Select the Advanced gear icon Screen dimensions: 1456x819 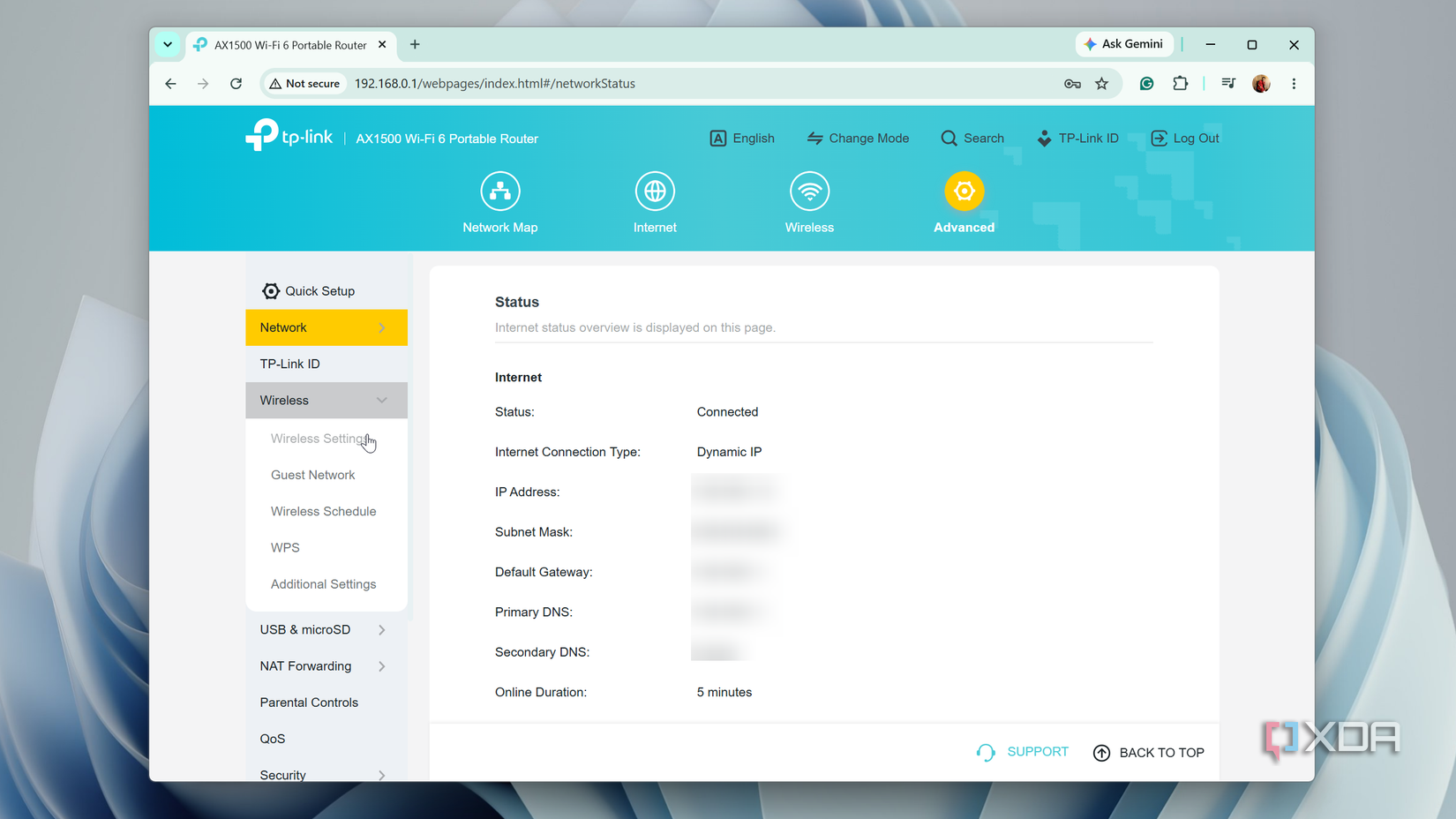click(964, 191)
